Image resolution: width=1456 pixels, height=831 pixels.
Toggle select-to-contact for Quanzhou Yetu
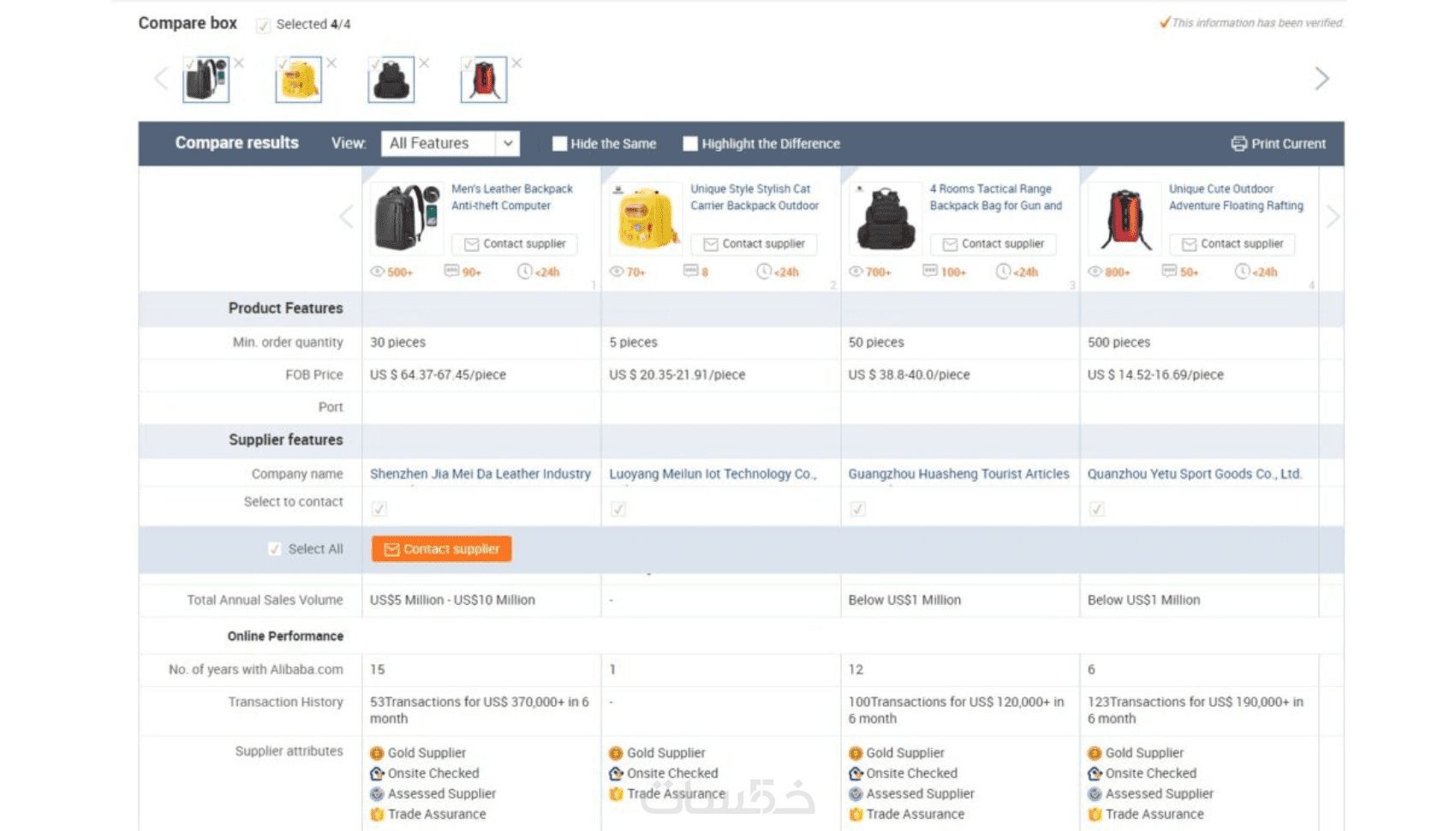(1096, 510)
